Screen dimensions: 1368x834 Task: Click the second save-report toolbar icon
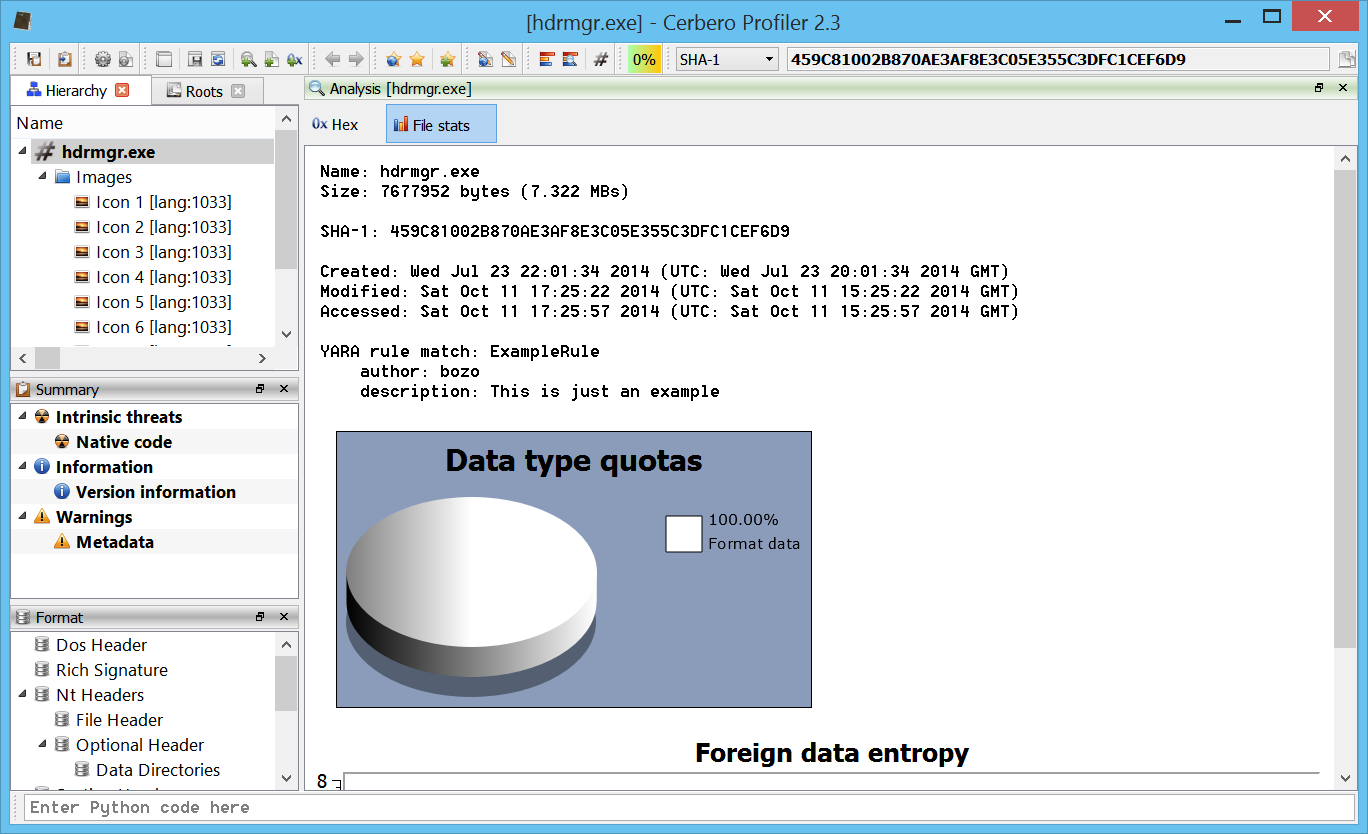[64, 59]
